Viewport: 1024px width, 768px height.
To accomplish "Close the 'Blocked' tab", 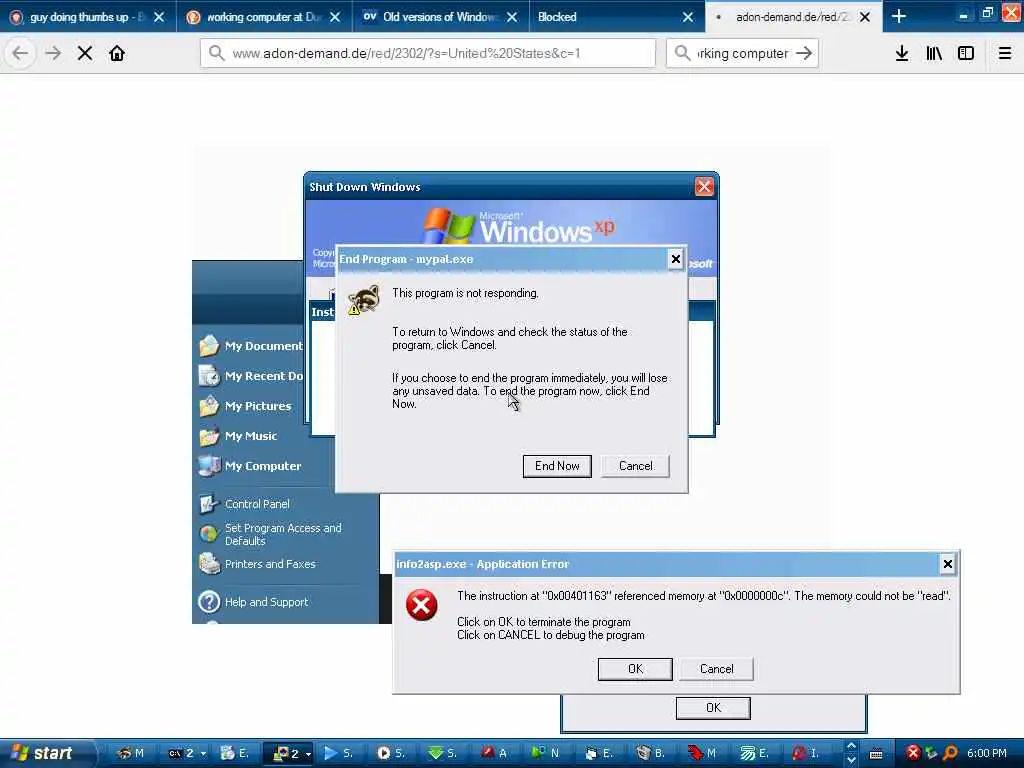I will tap(688, 17).
